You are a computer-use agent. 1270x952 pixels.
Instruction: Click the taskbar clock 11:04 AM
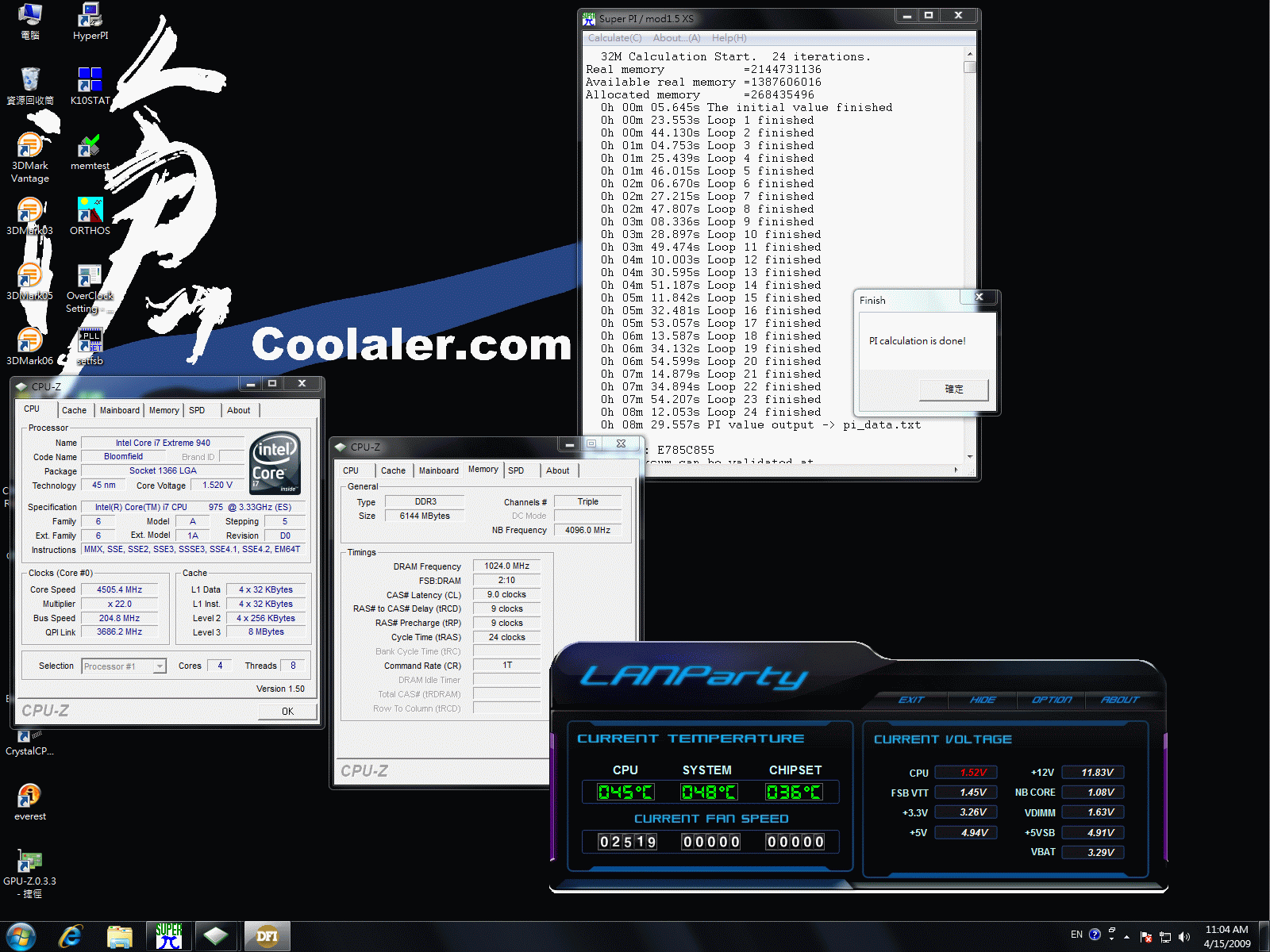tap(1227, 930)
